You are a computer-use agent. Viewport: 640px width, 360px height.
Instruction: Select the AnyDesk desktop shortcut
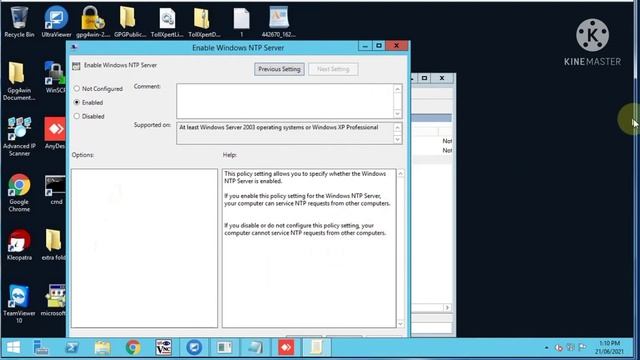(x=55, y=133)
